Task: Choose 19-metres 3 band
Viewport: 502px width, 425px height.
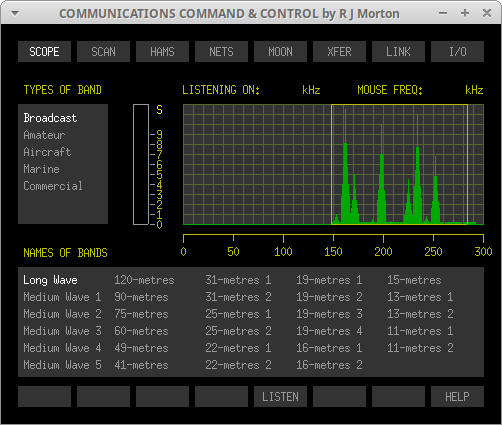Action: point(329,314)
